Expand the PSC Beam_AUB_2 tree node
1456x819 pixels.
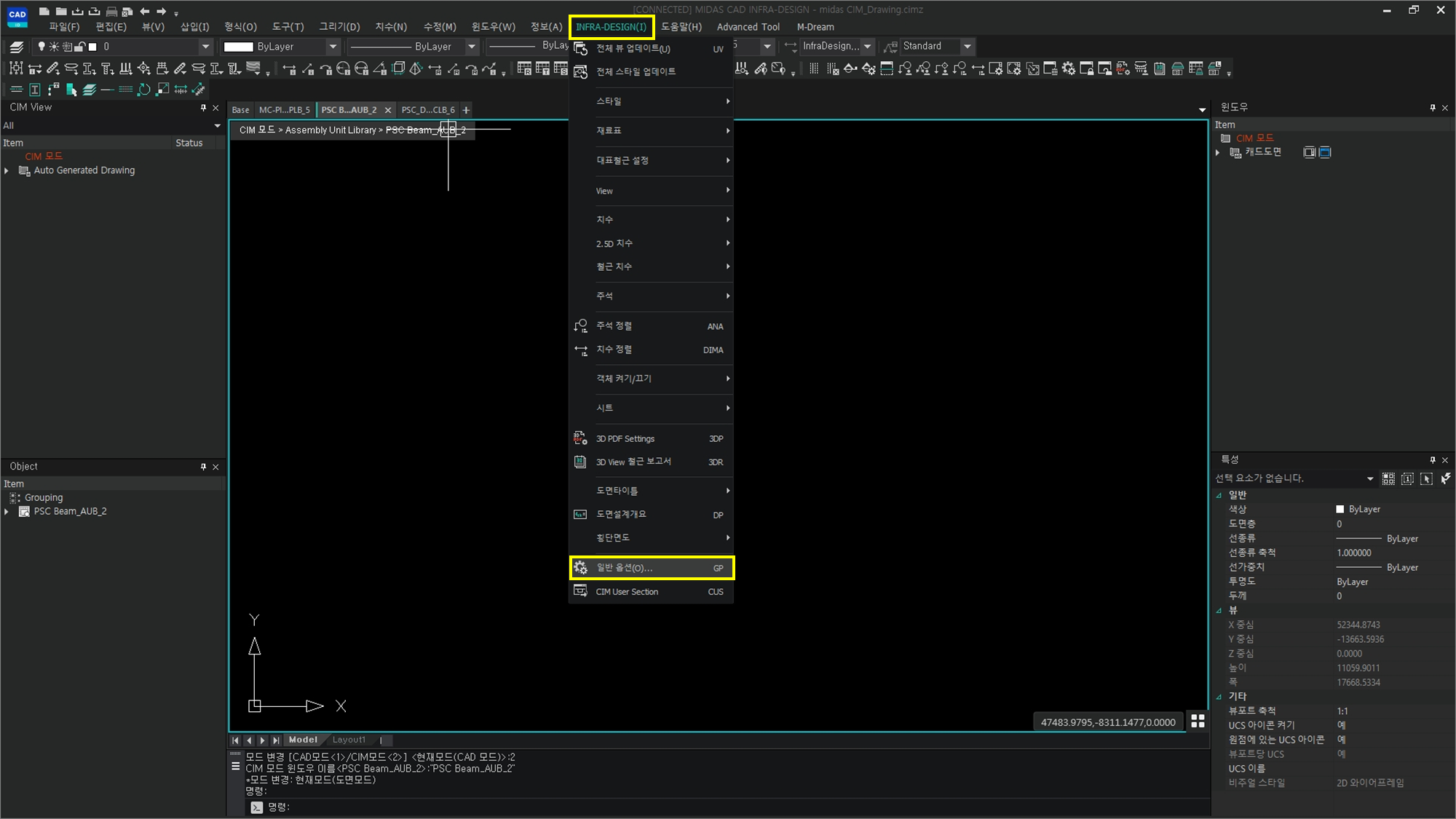pyautogui.click(x=7, y=512)
